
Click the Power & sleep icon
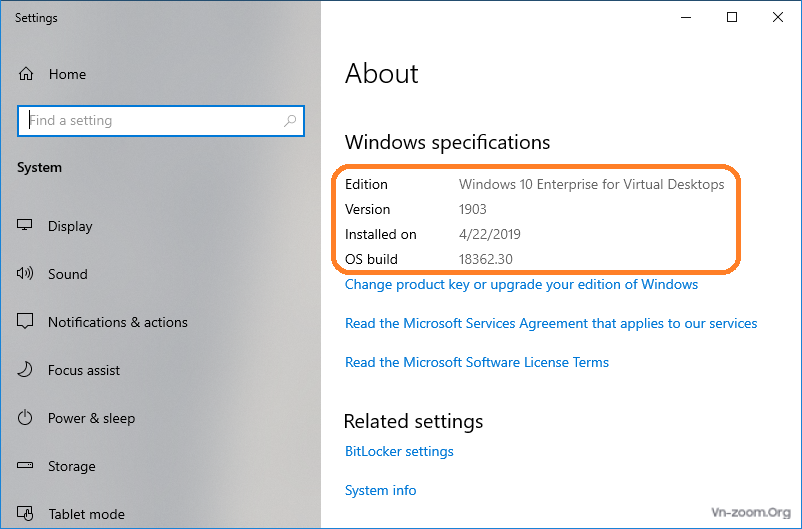pyautogui.click(x=25, y=417)
